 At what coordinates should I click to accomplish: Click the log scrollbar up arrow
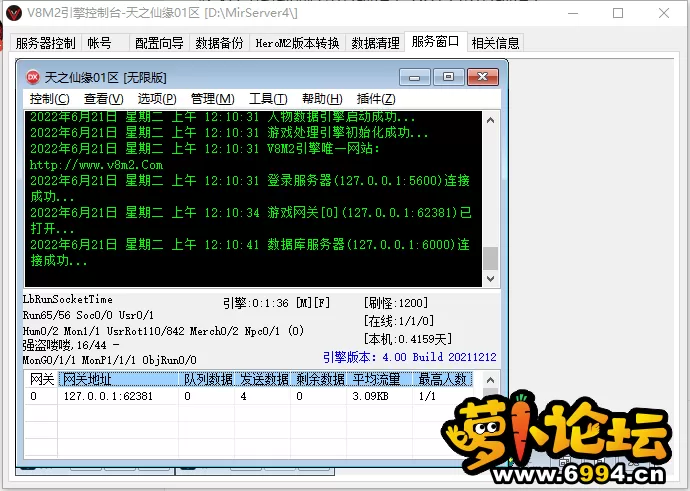pos(491,120)
